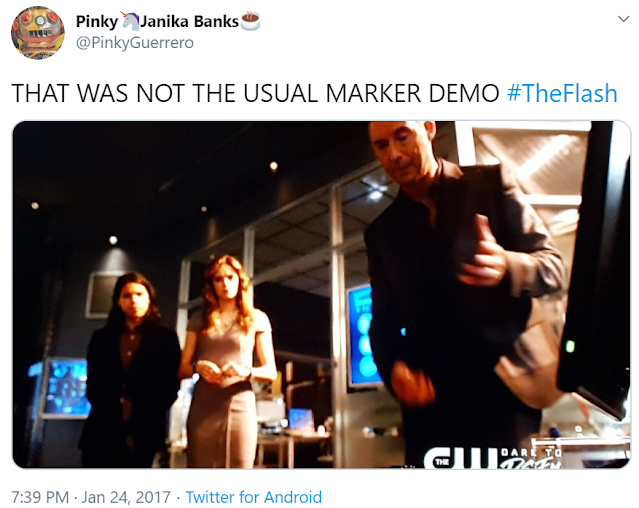The height and width of the screenshot is (508, 639).
Task: Click the word Pinky in display name
Action: click(97, 22)
